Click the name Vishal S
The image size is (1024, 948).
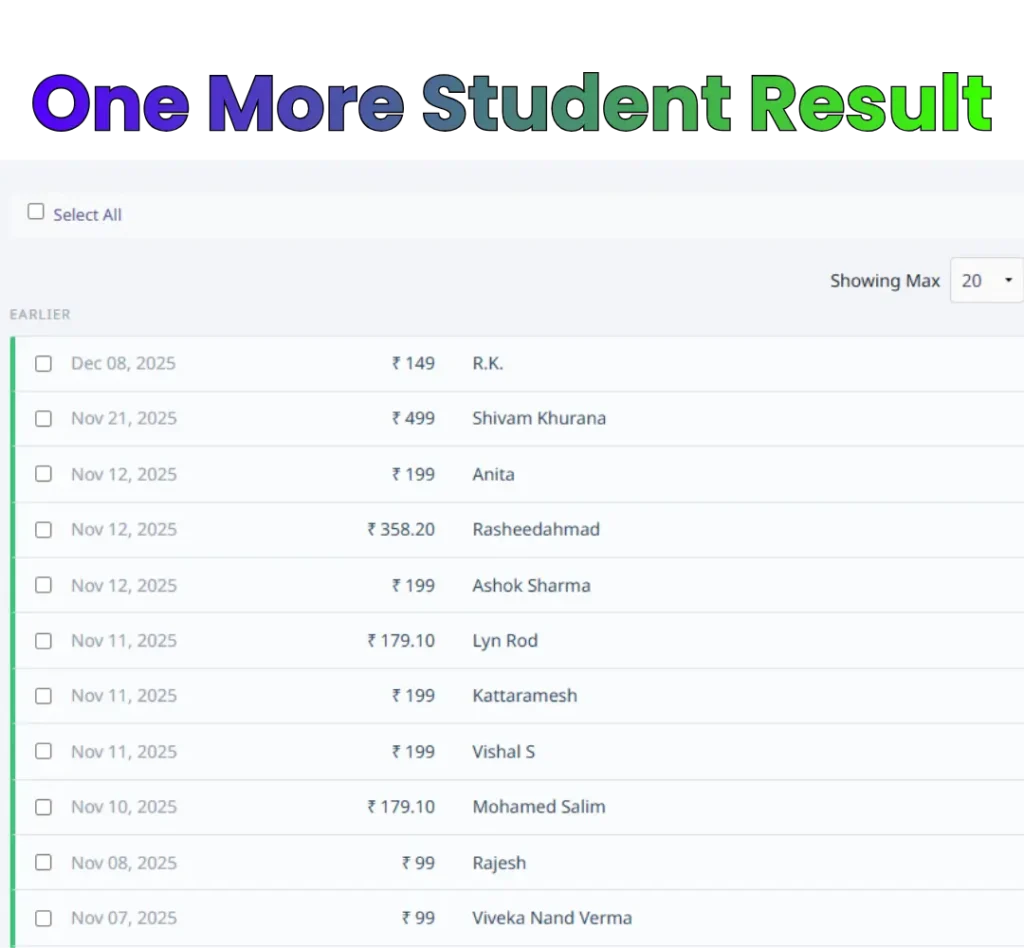(504, 751)
